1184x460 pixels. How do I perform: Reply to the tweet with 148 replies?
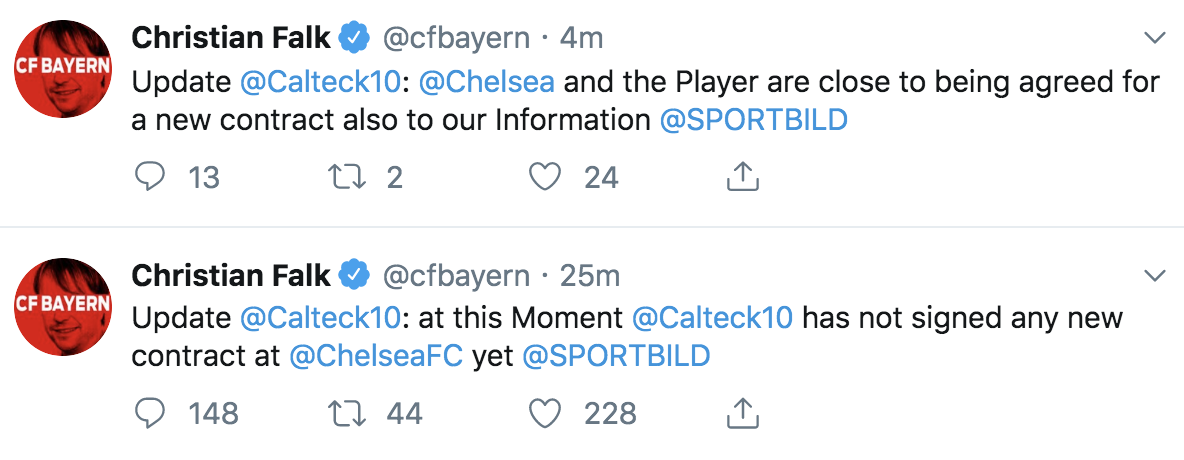tap(149, 412)
